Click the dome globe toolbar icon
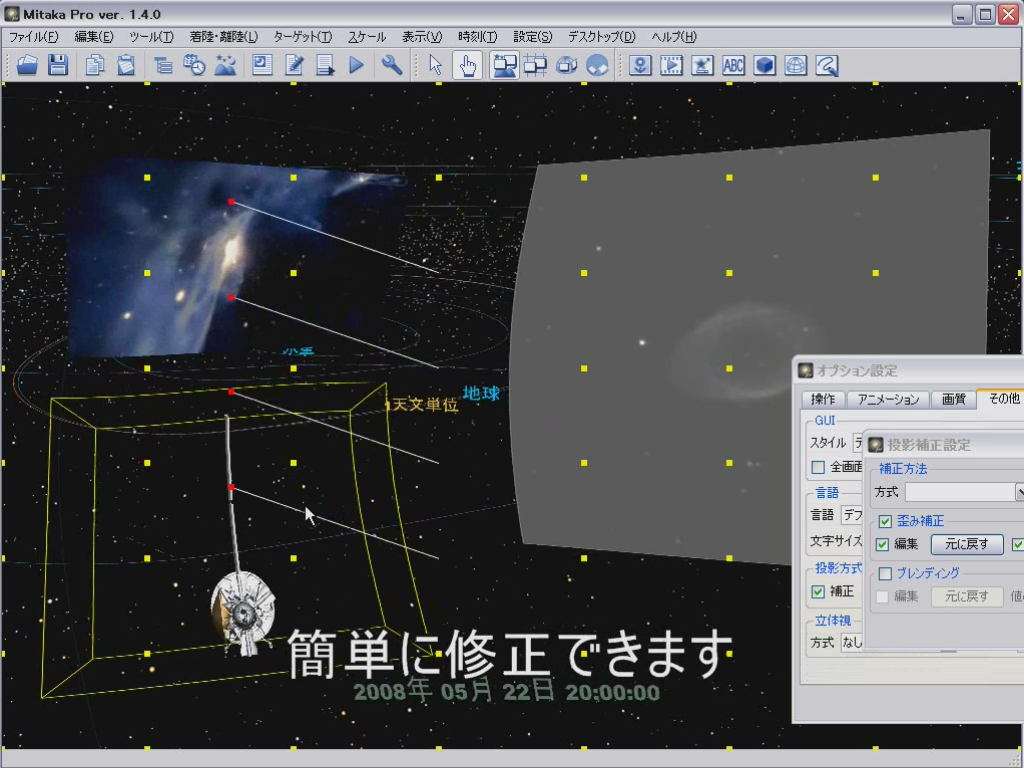1024x768 pixels. [598, 65]
